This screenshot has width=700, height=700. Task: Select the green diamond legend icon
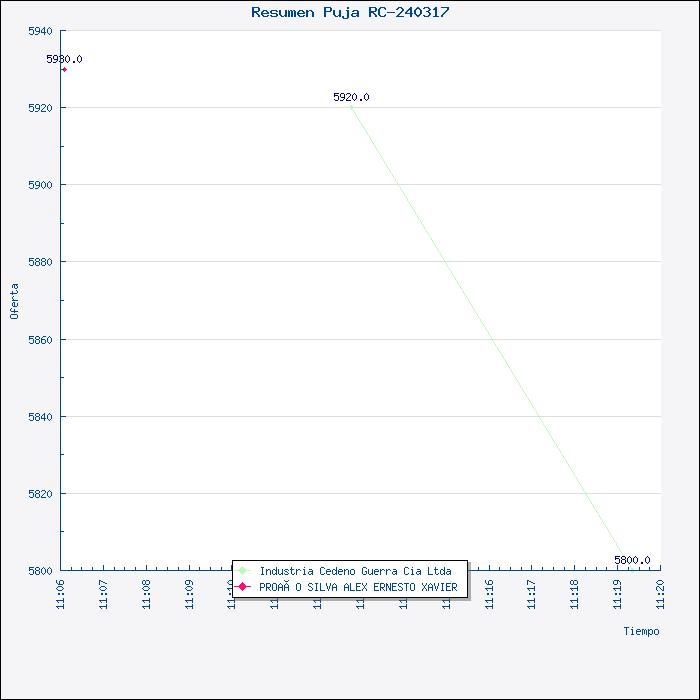[243, 571]
